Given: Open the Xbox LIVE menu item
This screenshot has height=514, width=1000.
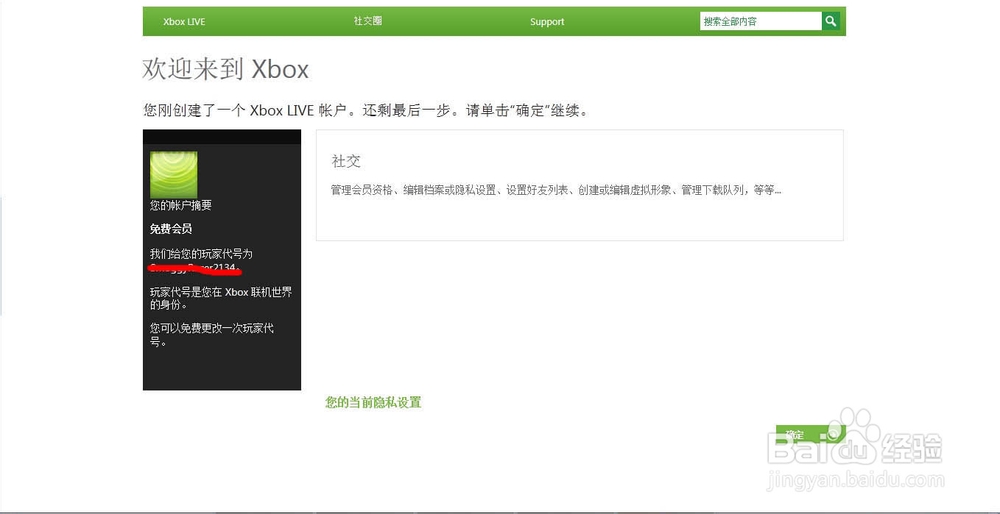Looking at the screenshot, I should [x=184, y=22].
